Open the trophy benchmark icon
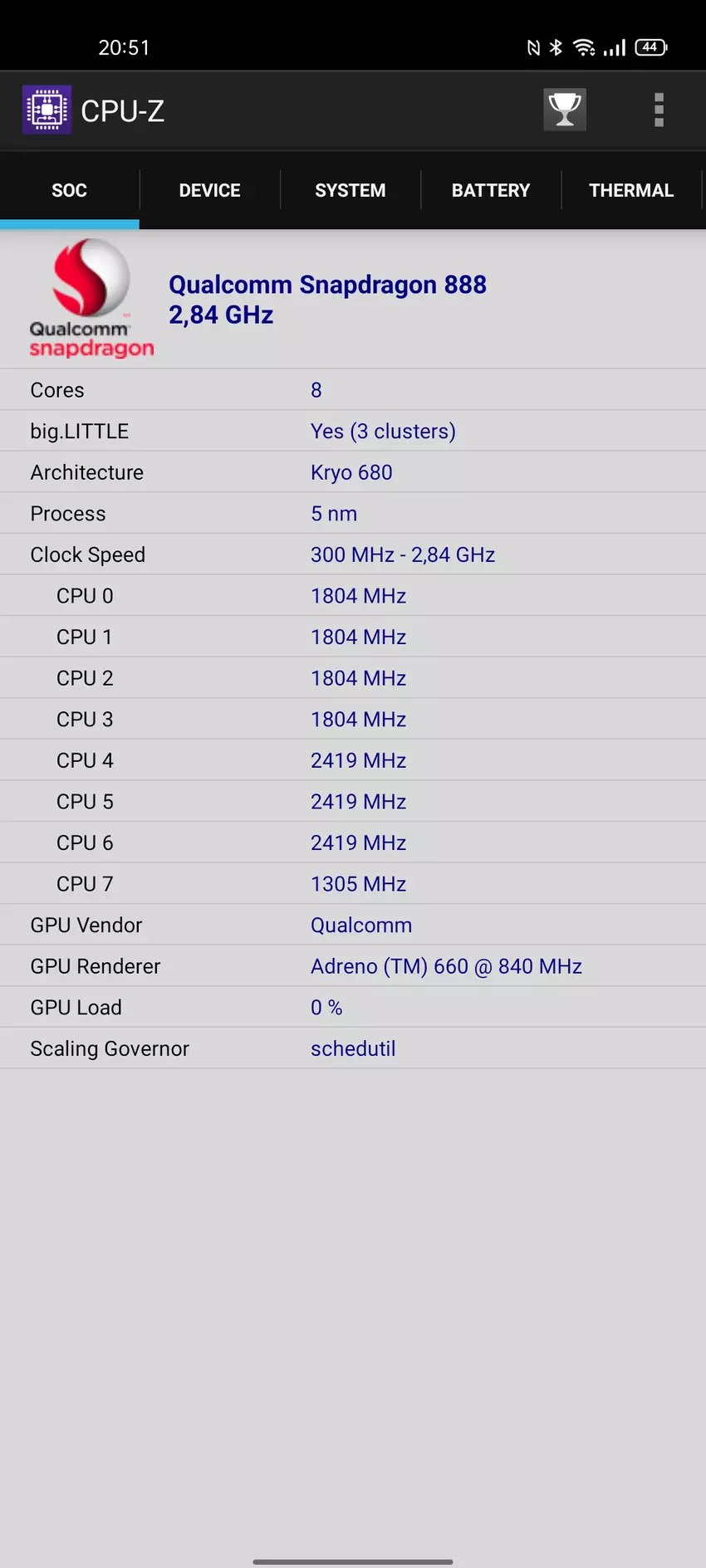Image resolution: width=706 pixels, height=1568 pixels. pos(565,110)
